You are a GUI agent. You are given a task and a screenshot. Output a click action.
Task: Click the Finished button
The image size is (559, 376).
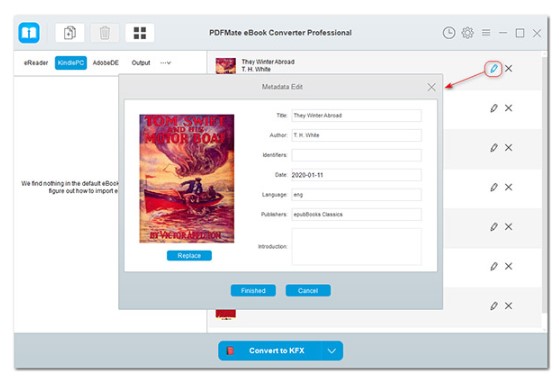pos(253,290)
